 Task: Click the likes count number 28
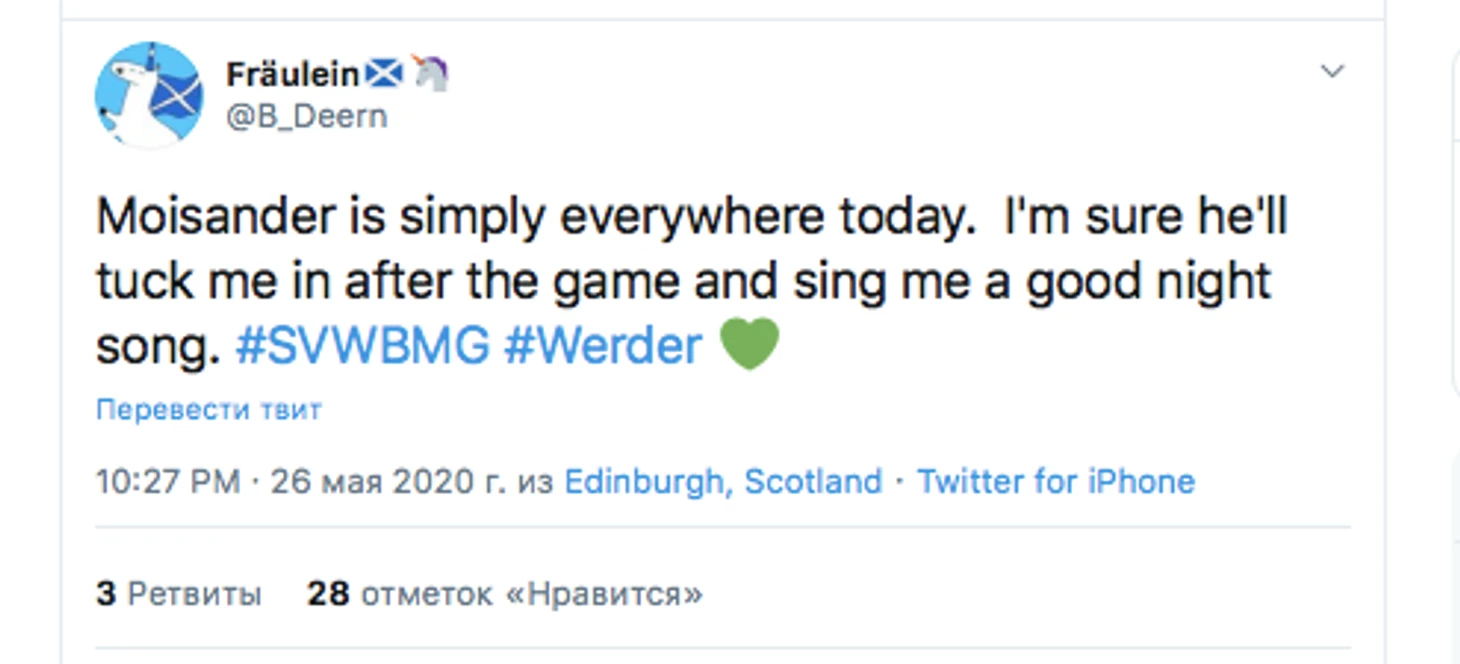pyautogui.click(x=328, y=595)
